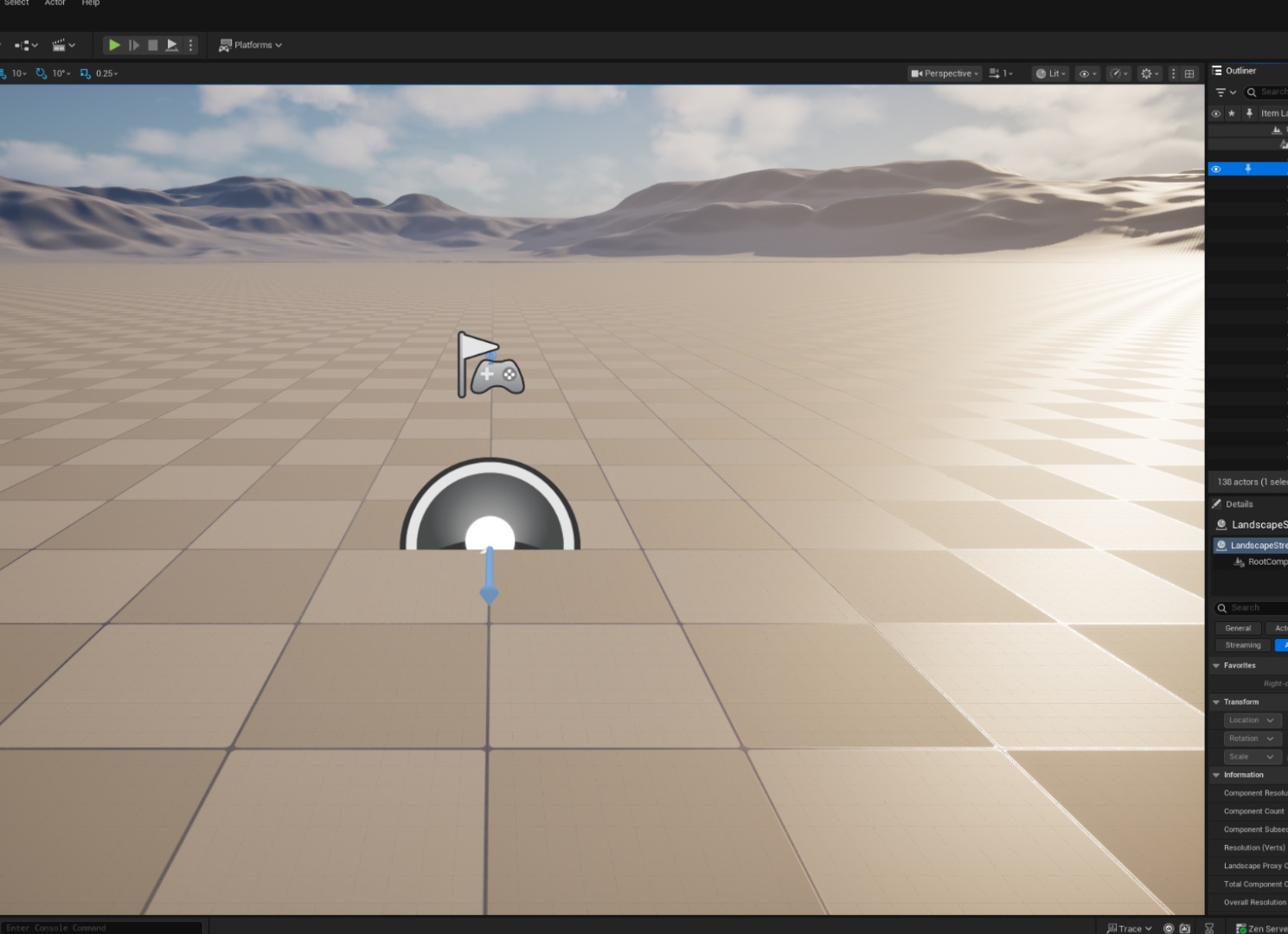This screenshot has width=1288, height=934.
Task: Open the Cinematics clapperboard menu
Action: coord(63,45)
